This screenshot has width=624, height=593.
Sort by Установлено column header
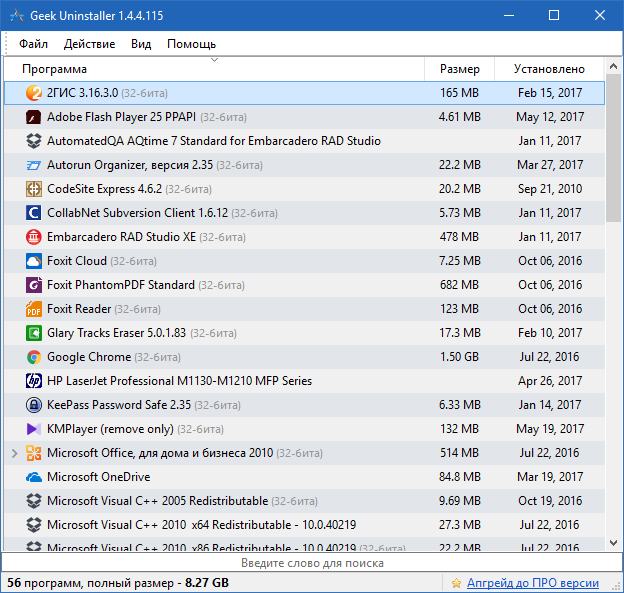click(549, 69)
